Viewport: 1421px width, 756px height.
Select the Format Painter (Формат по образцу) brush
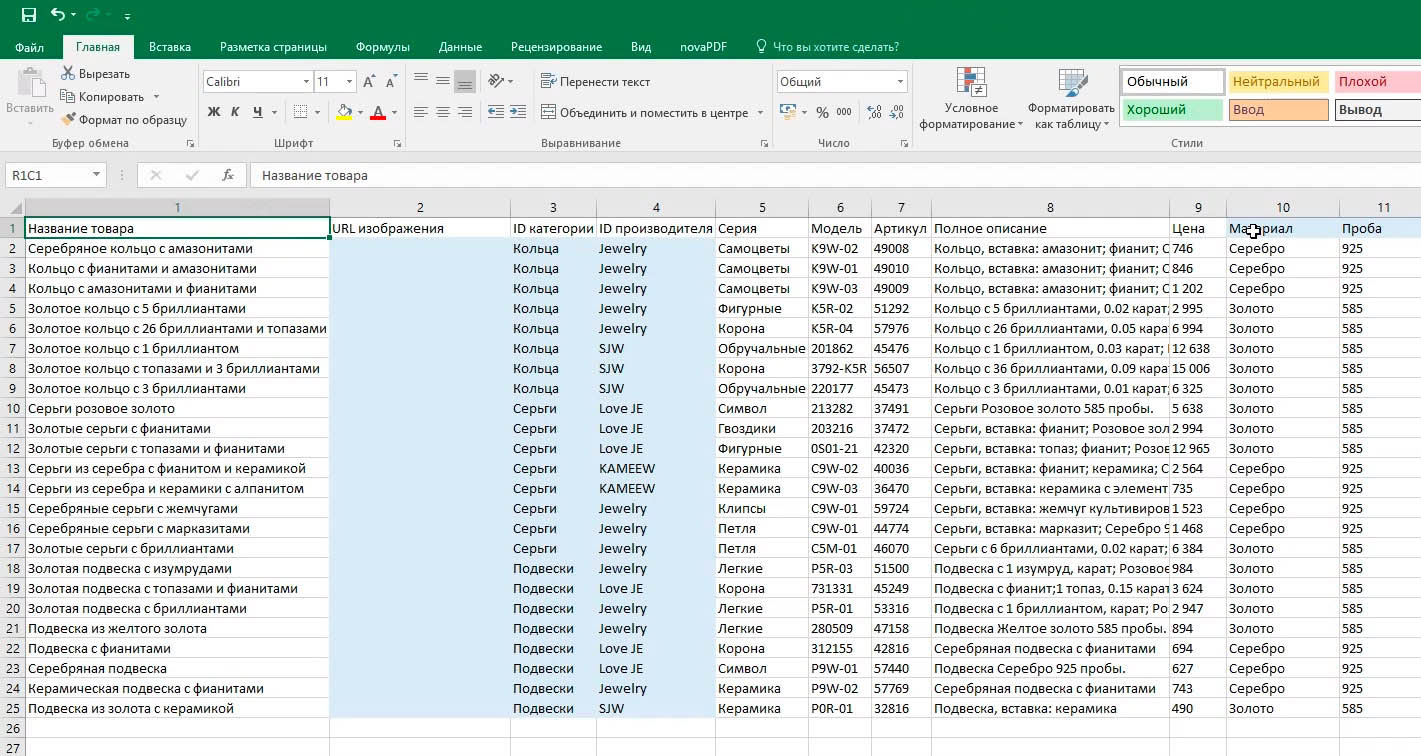68,120
